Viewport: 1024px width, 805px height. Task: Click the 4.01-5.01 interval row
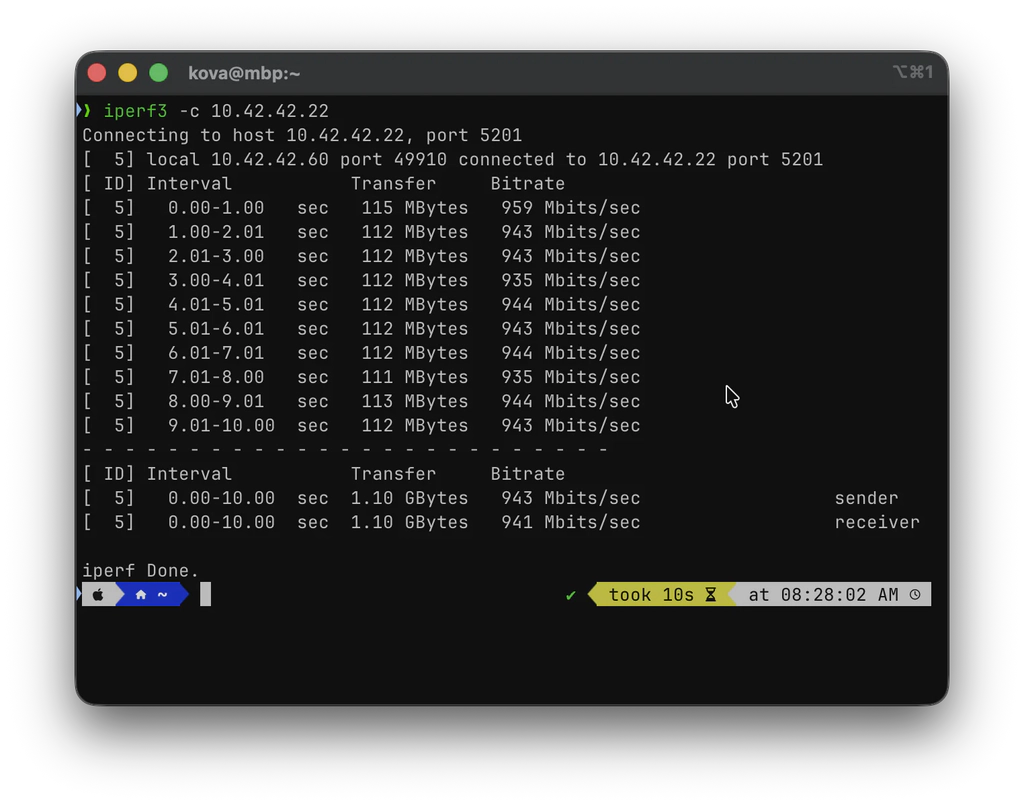click(361, 304)
